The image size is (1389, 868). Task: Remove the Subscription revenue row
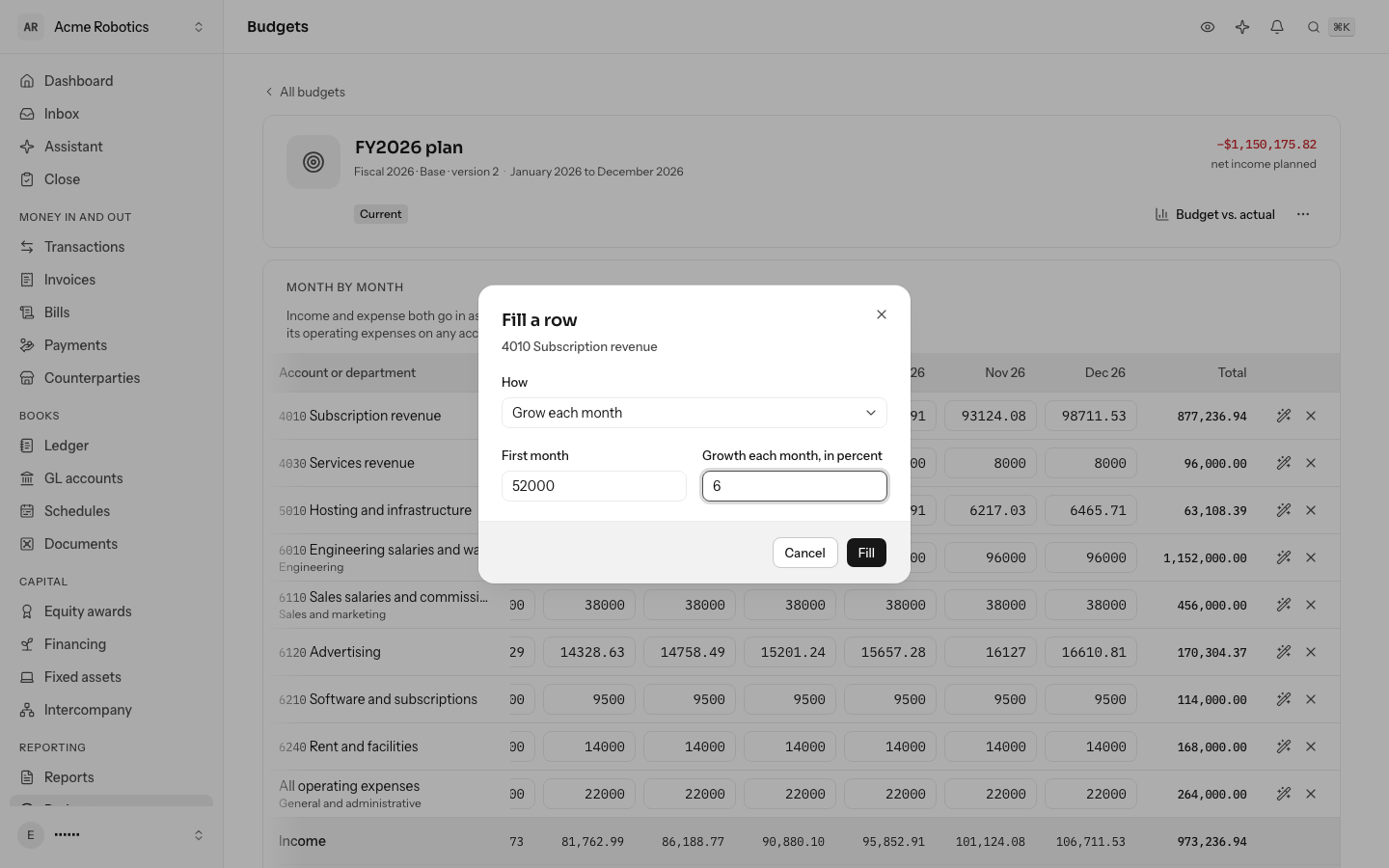pyautogui.click(x=1311, y=416)
